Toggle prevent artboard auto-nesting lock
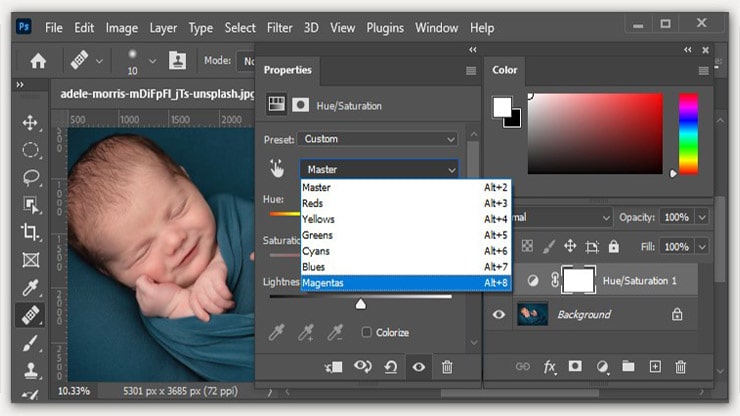740x416 pixels. coord(592,246)
